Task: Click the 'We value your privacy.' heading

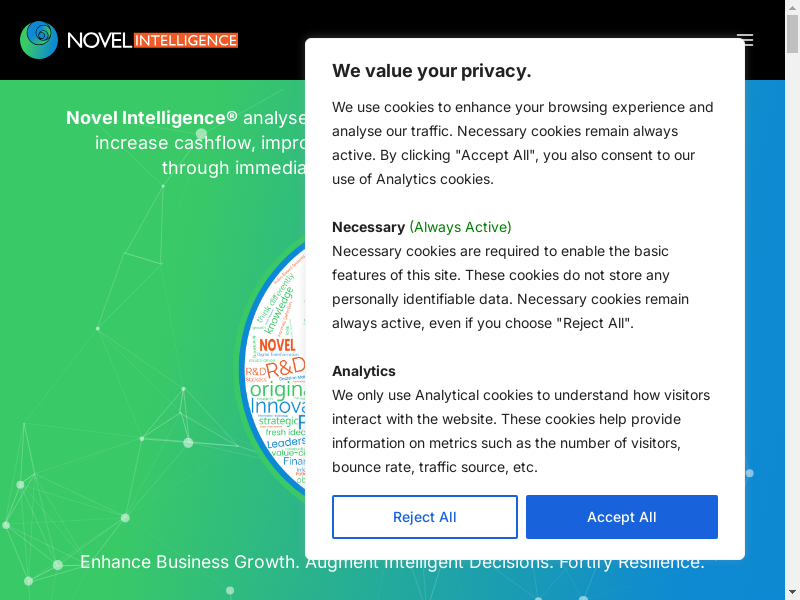Action: (x=432, y=71)
